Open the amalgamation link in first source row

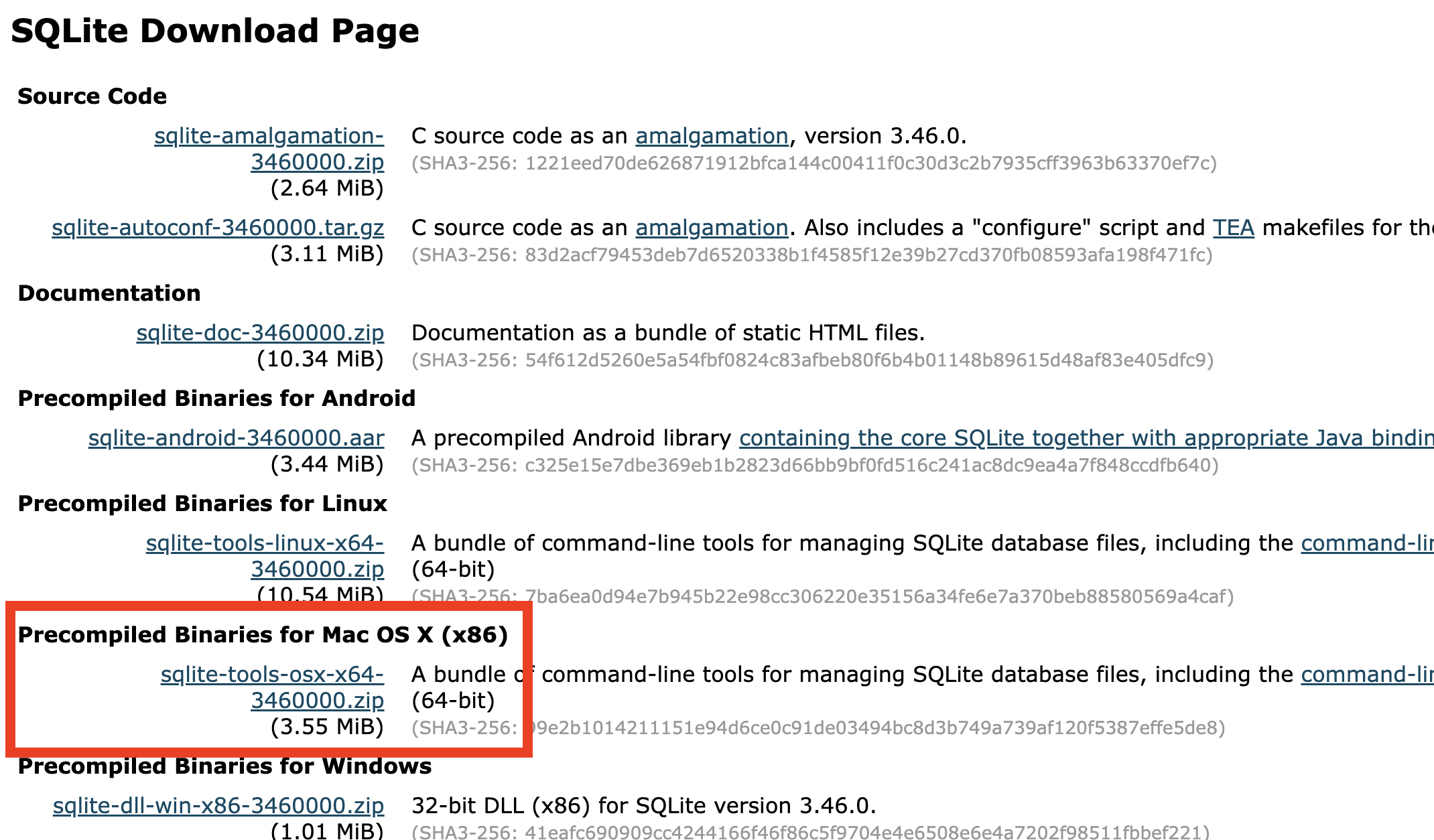[x=712, y=136]
